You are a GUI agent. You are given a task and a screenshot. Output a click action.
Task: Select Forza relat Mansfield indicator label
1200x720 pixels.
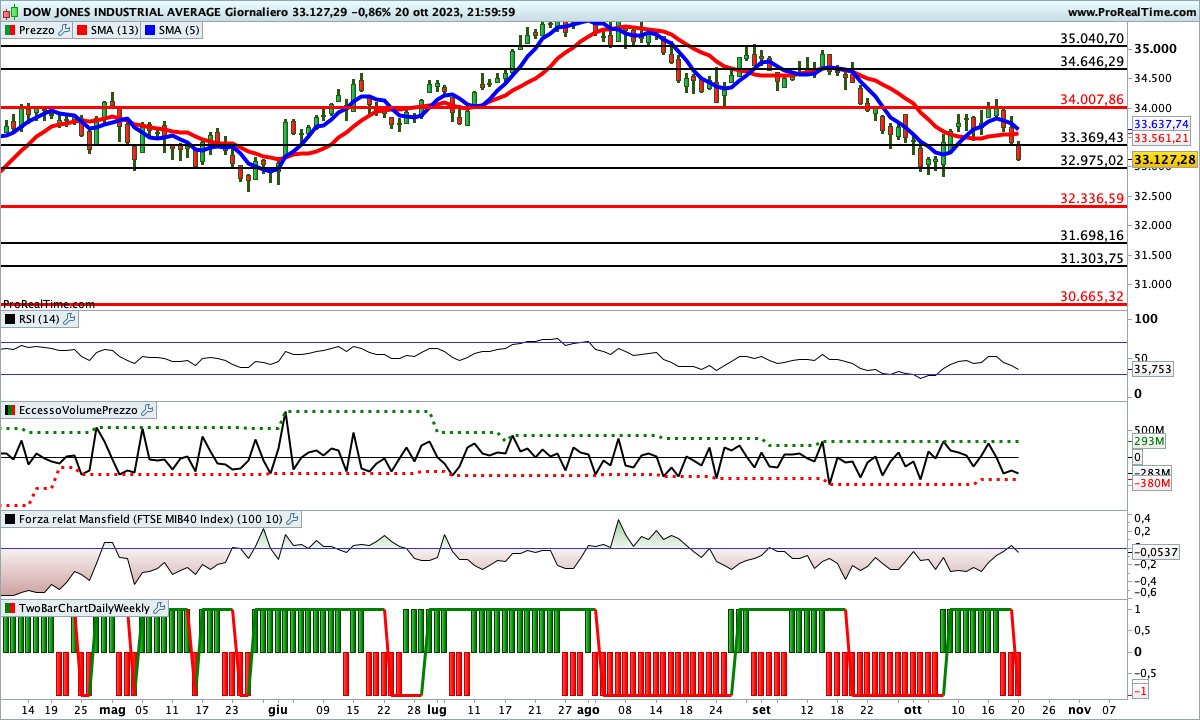point(151,519)
